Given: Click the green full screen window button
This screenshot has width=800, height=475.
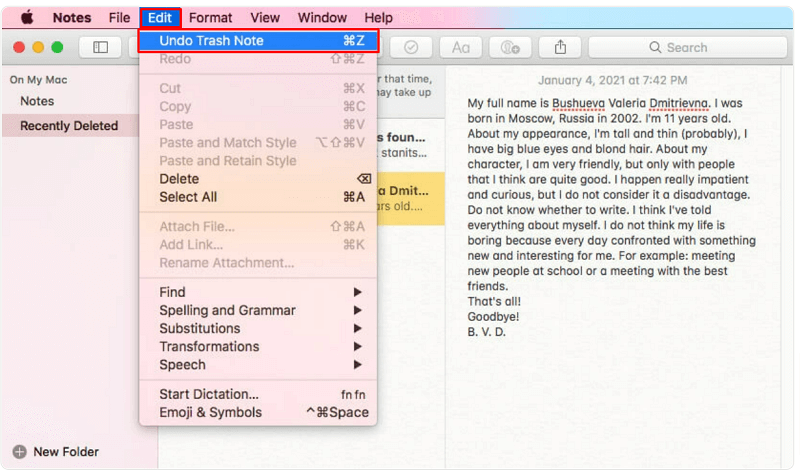Looking at the screenshot, I should tap(57, 47).
